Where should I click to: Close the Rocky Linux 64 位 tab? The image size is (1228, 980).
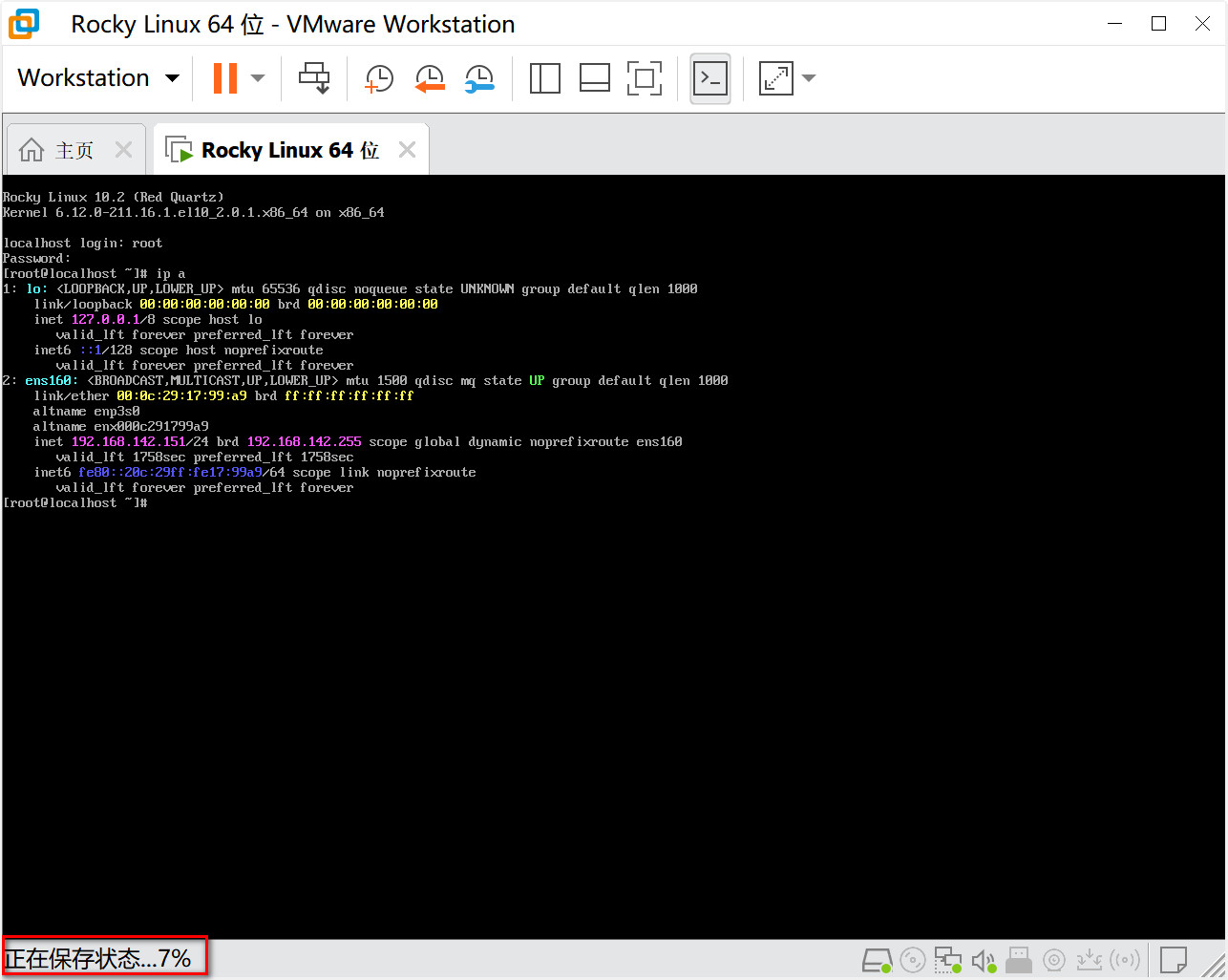(x=407, y=150)
